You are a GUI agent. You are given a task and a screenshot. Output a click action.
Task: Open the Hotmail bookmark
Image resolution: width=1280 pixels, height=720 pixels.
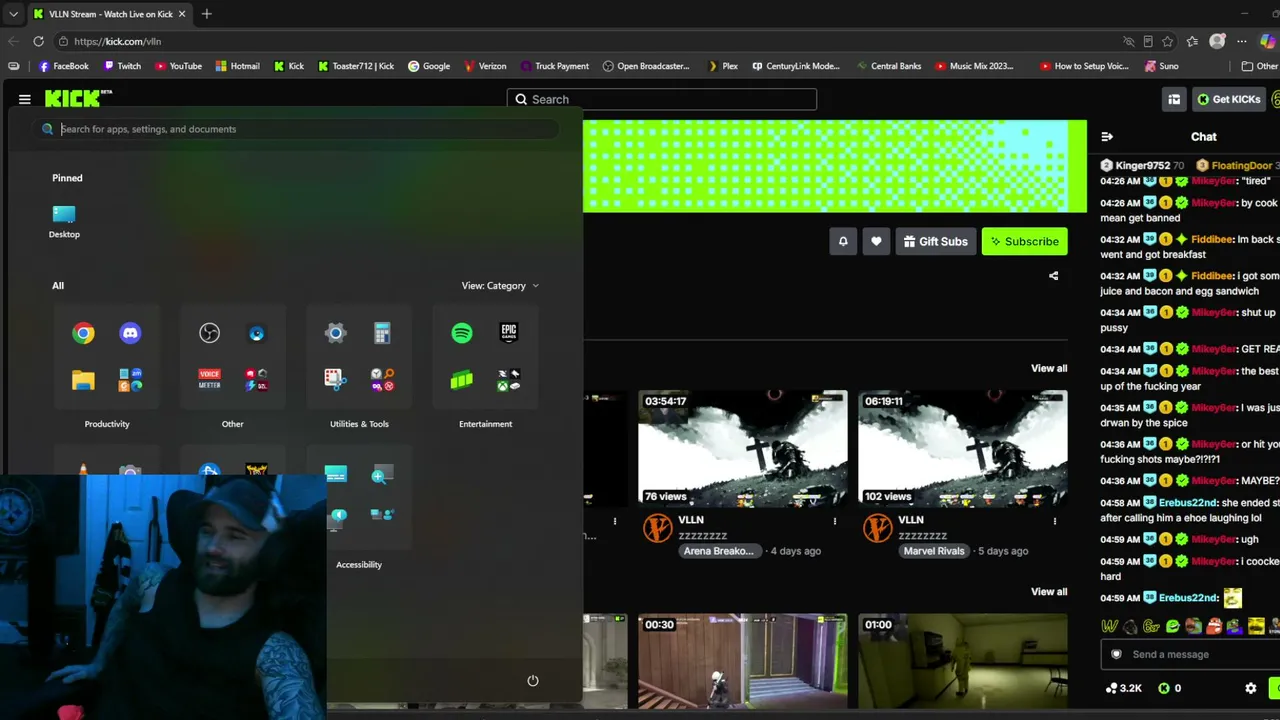pos(238,66)
